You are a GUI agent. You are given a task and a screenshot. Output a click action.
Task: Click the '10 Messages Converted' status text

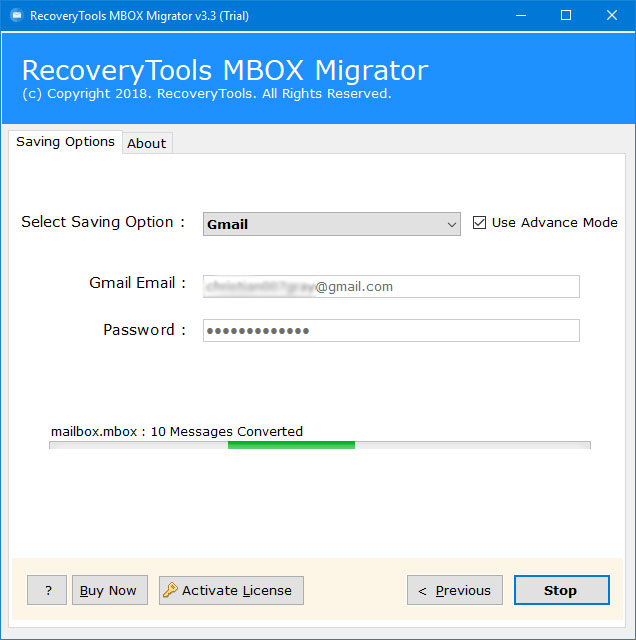(227, 431)
